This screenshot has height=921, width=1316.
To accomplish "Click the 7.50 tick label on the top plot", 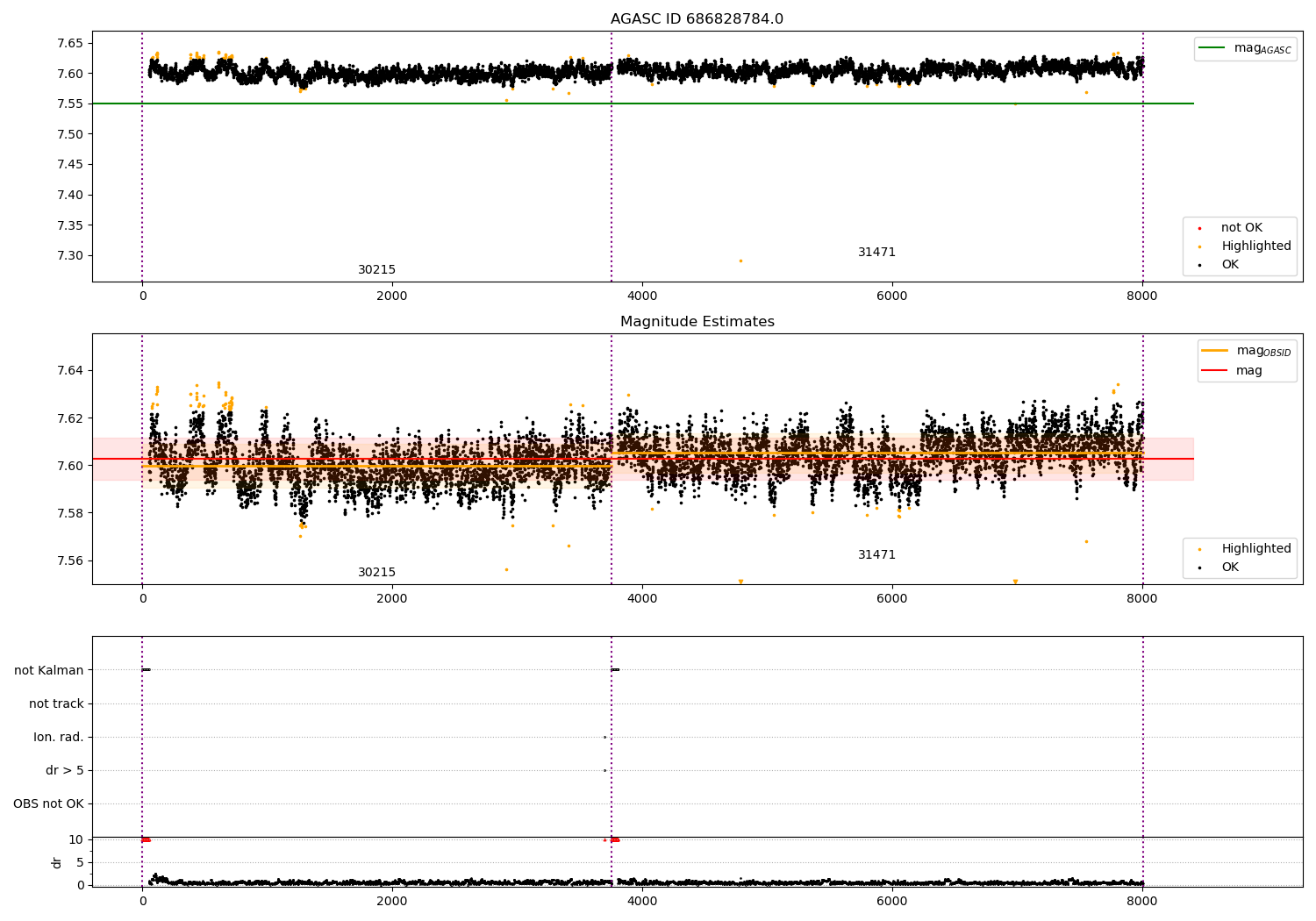I will [70, 134].
